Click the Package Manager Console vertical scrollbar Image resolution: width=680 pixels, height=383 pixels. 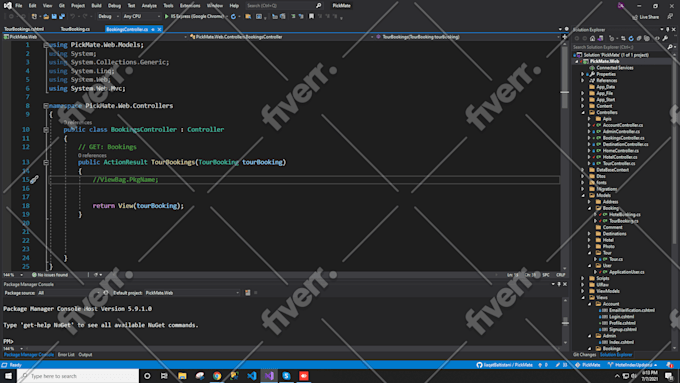click(x=565, y=322)
